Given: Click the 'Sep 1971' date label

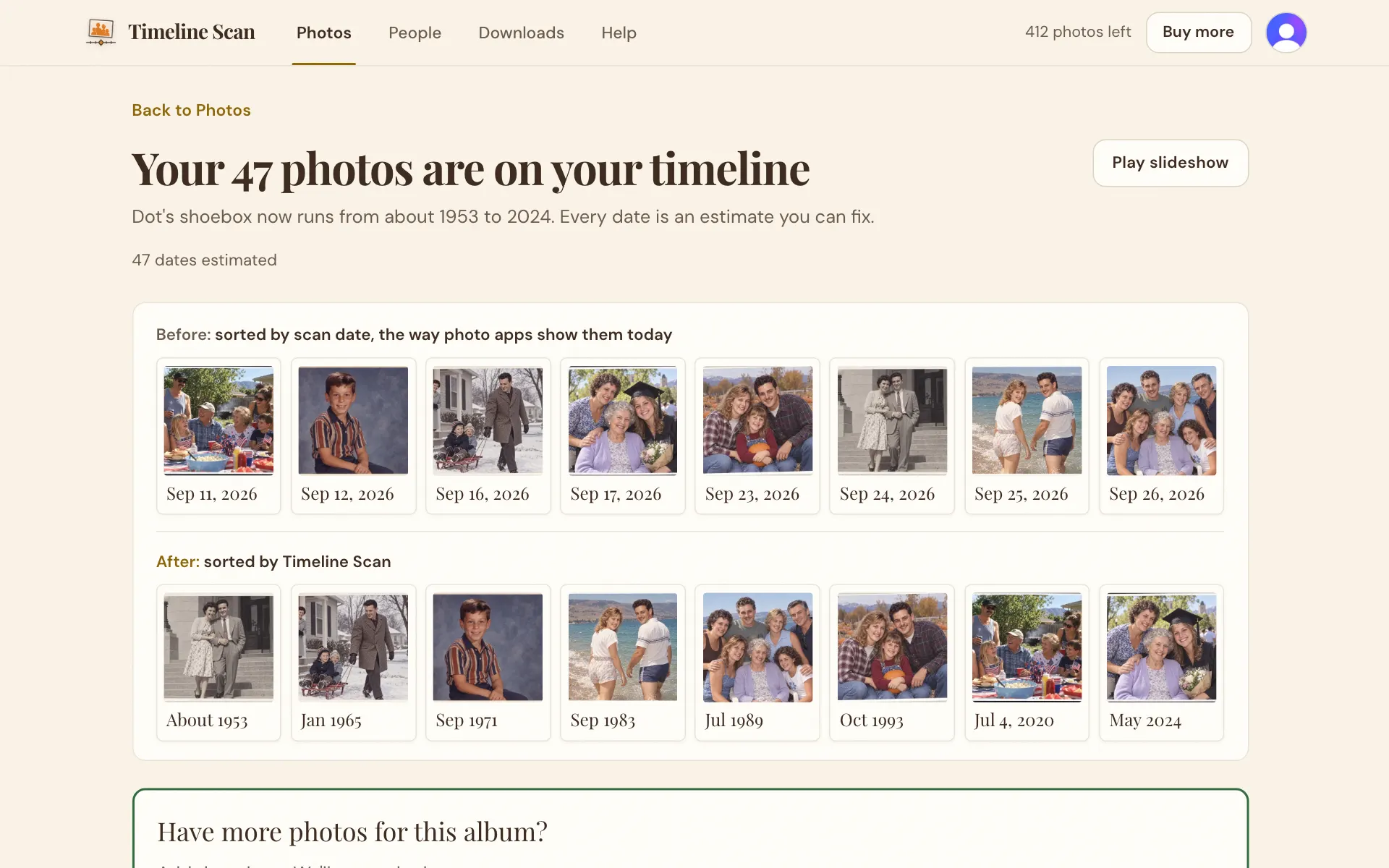Looking at the screenshot, I should point(467,720).
